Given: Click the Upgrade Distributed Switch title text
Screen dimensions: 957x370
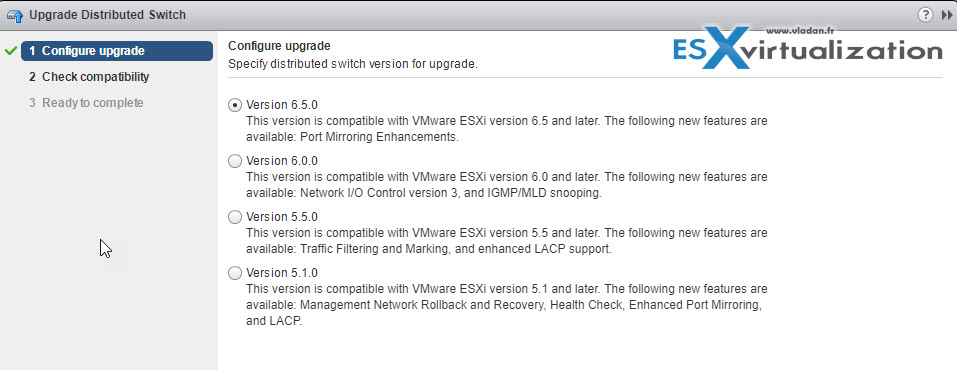Looking at the screenshot, I should pos(107,15).
